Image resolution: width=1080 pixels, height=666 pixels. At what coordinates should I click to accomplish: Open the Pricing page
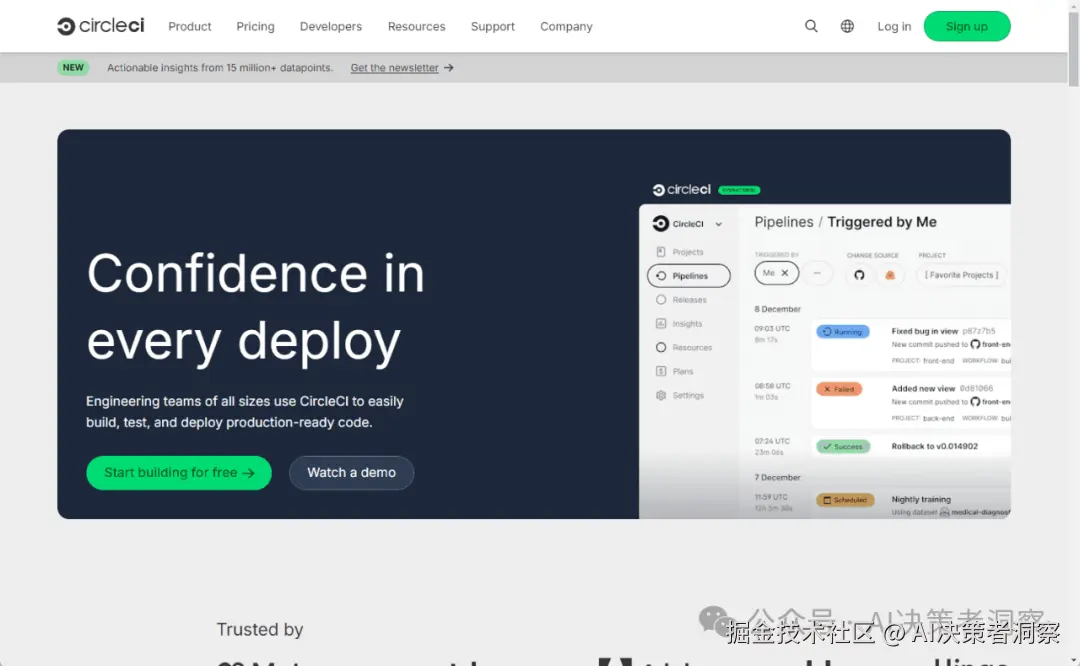click(x=255, y=26)
